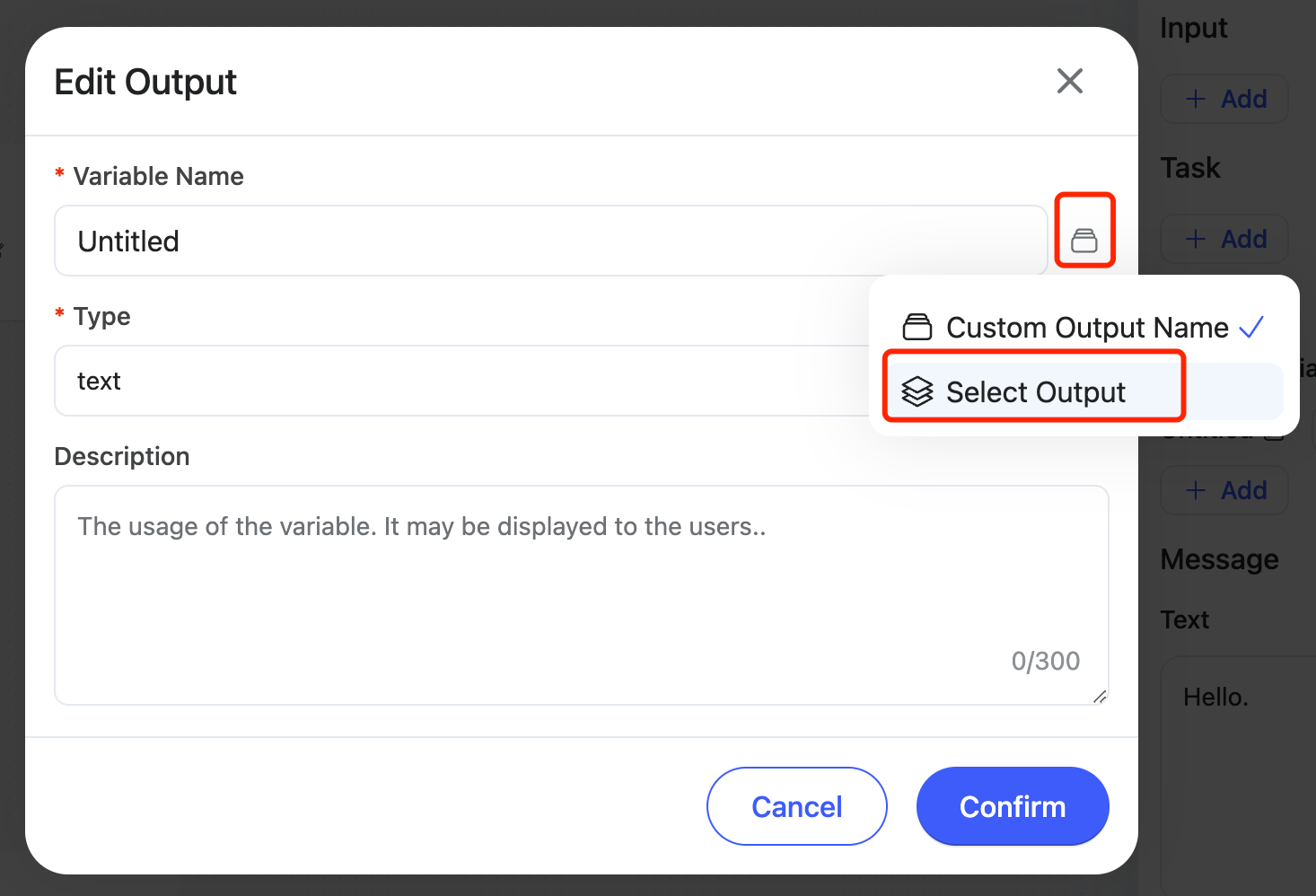Image resolution: width=1316 pixels, height=896 pixels.
Task: Click the plus icon under Input
Action: click(x=1196, y=99)
